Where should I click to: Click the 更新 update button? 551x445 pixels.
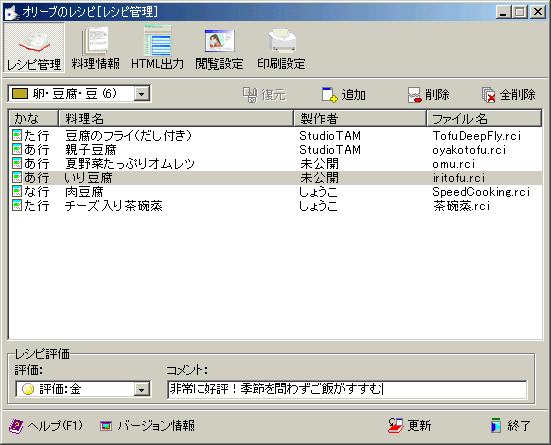click(410, 426)
